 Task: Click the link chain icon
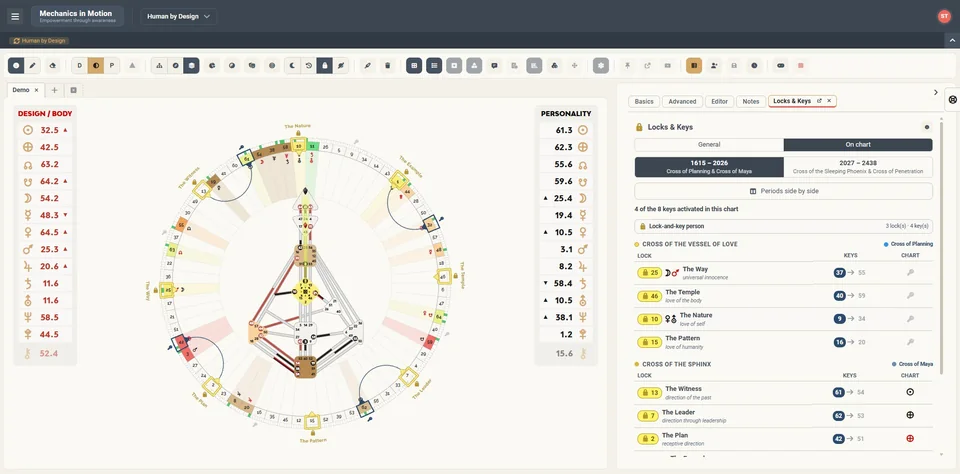click(x=781, y=66)
